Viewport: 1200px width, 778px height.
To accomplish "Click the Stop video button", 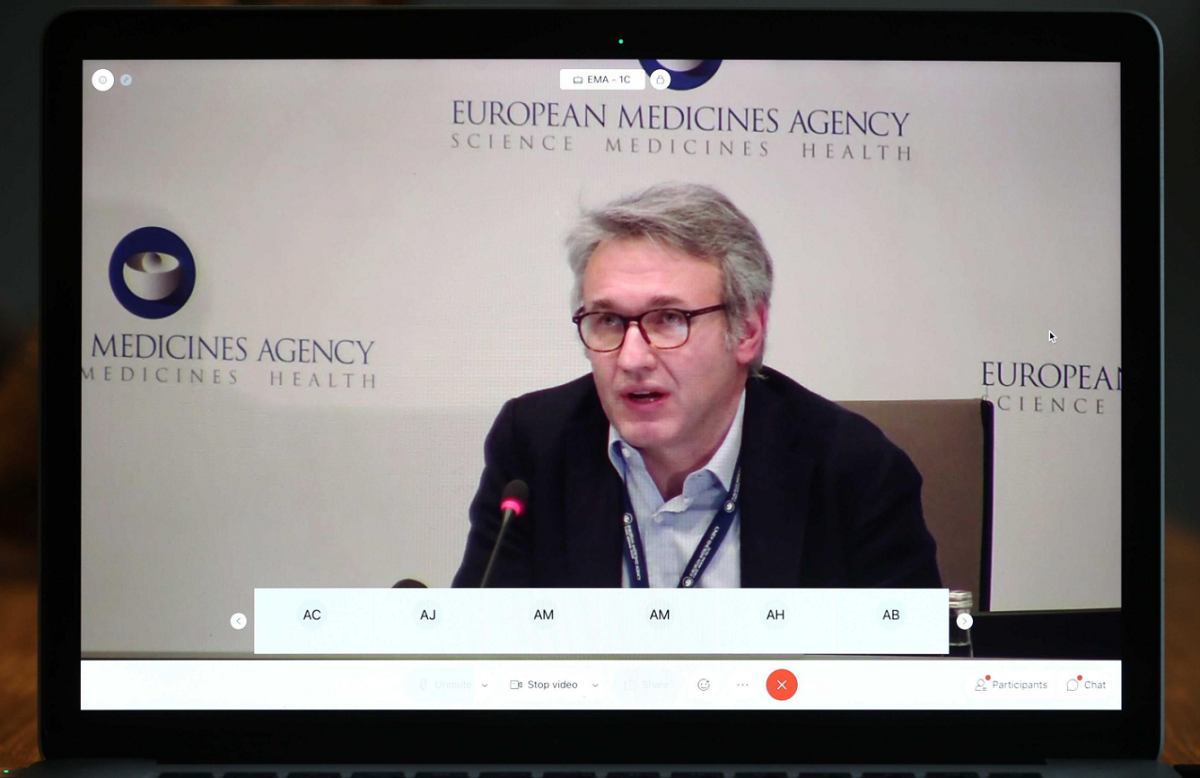I will [544, 685].
